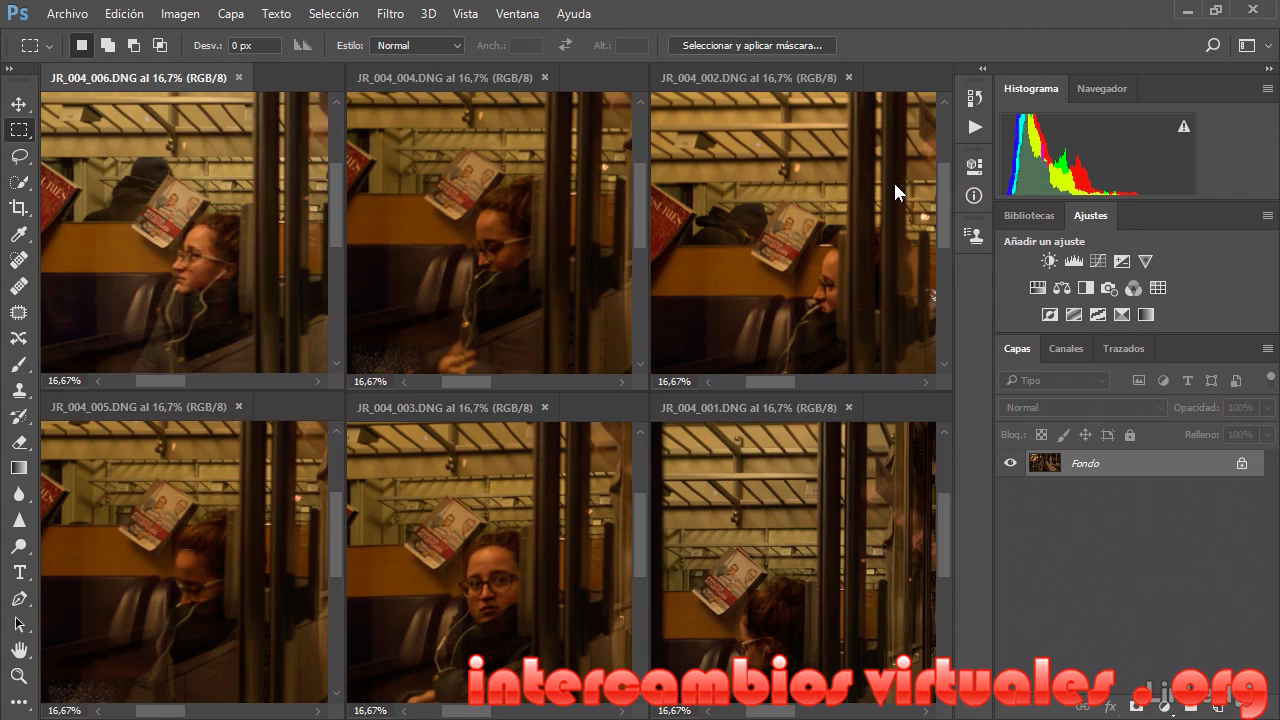Viewport: 1280px width, 720px height.
Task: Open the Filtro menu
Action: pos(390,14)
